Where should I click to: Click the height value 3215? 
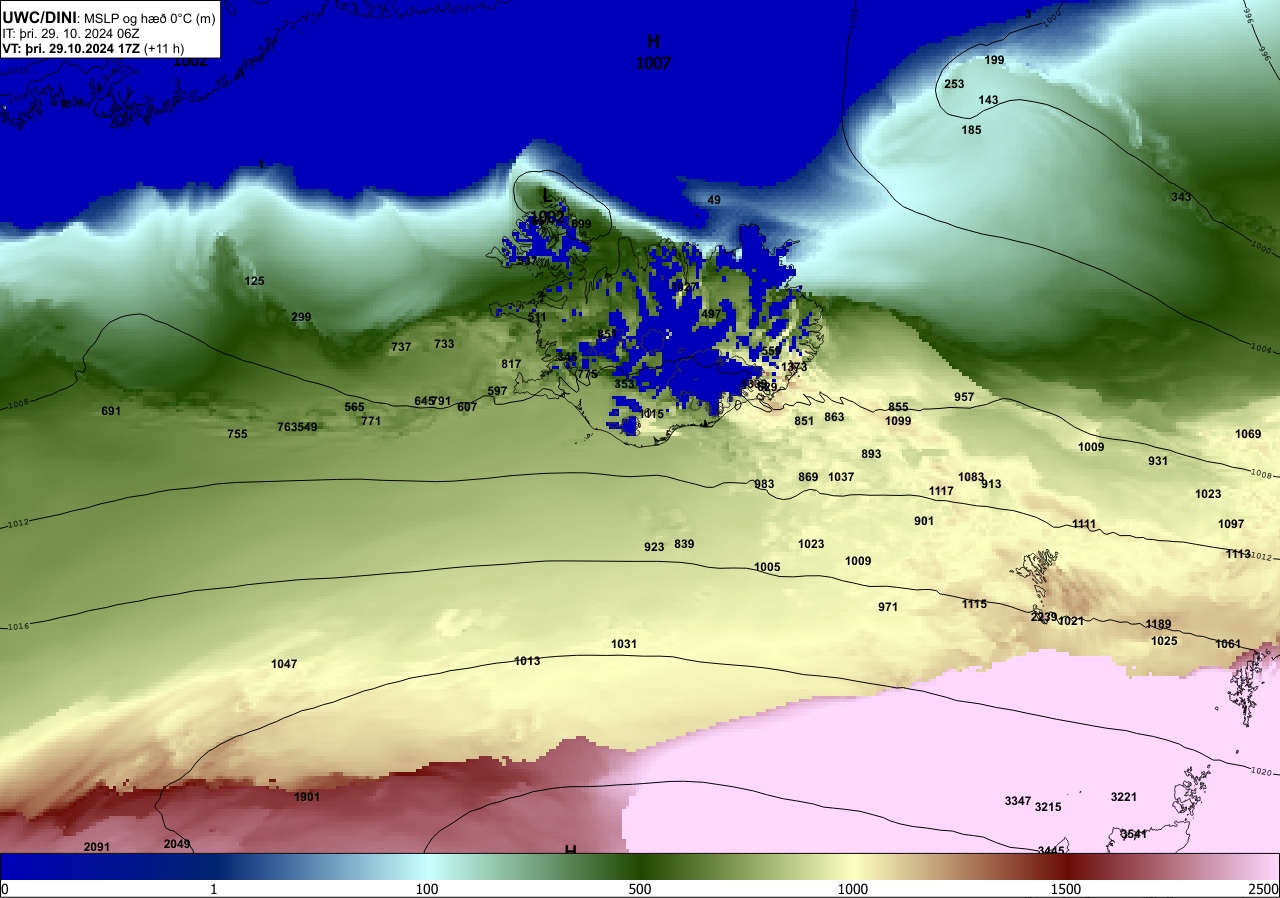click(x=1048, y=807)
